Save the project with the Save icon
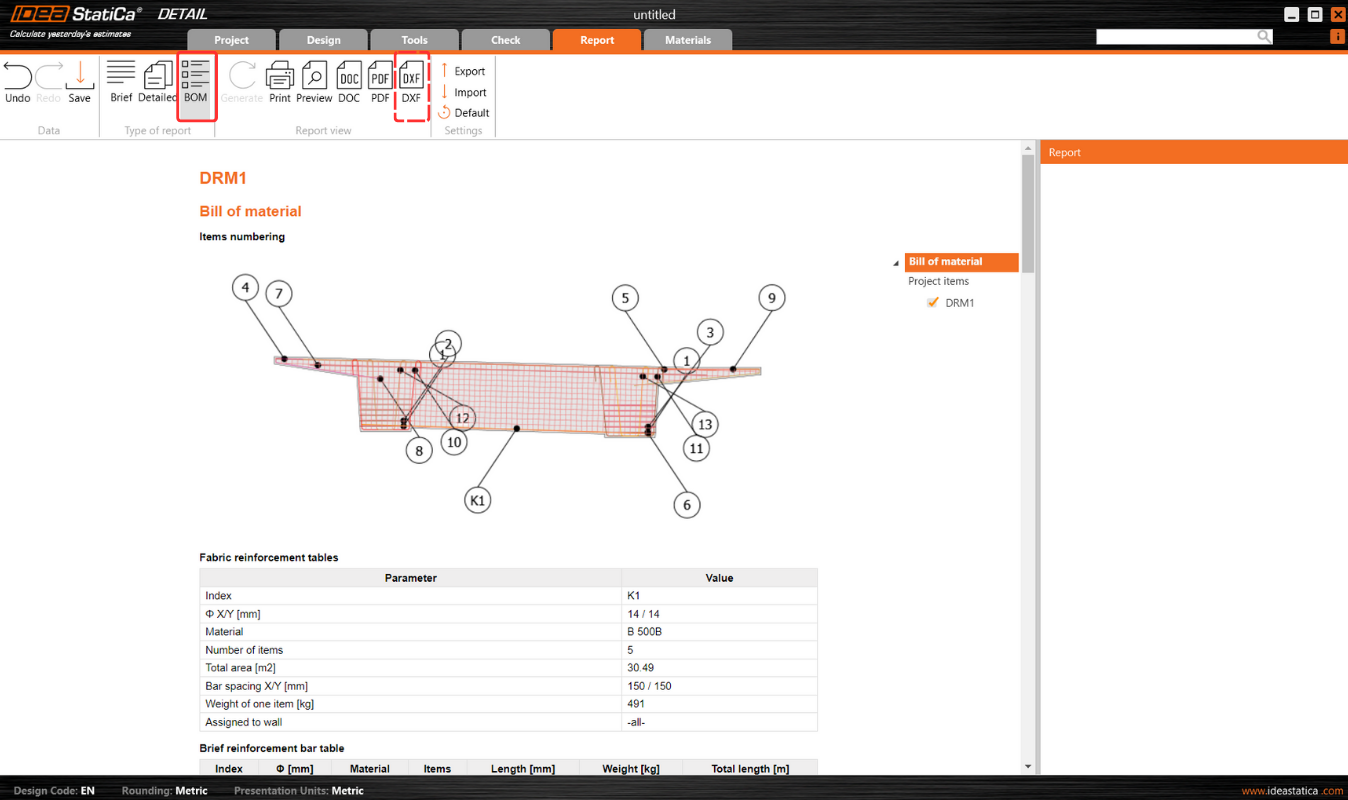The height and width of the screenshot is (800, 1348). point(80,75)
